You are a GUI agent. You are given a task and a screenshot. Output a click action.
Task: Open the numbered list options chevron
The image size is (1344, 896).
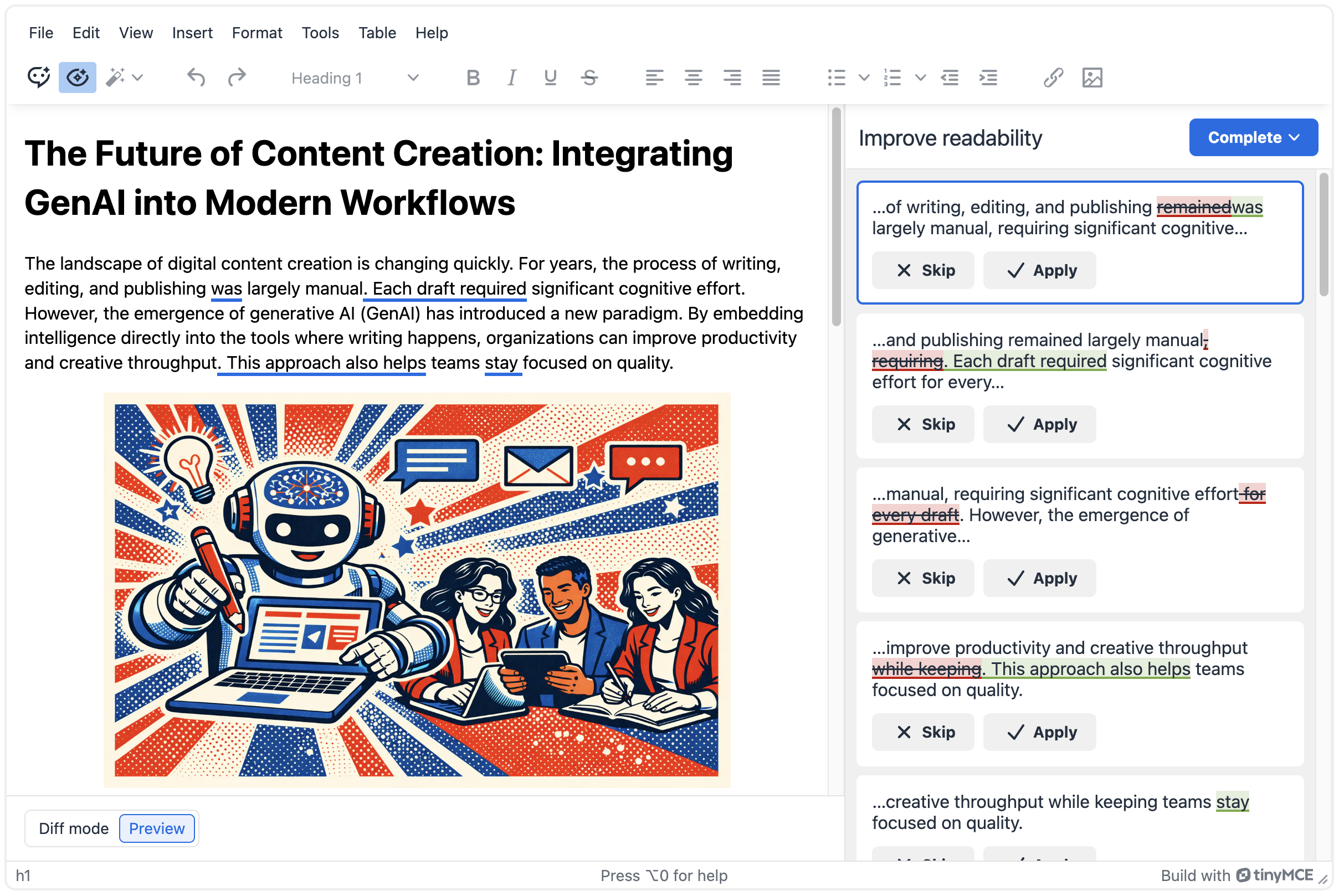[x=919, y=77]
